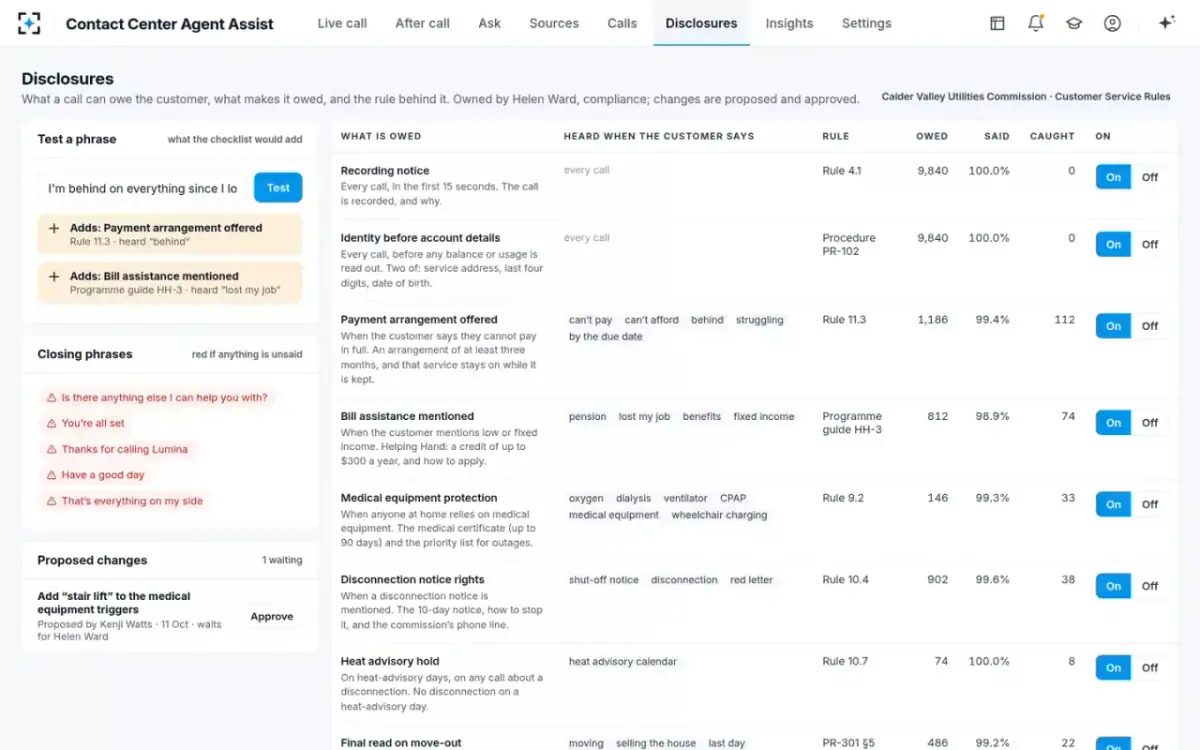Open the notifications bell
Screen dimensions: 1200x750
1036,23
